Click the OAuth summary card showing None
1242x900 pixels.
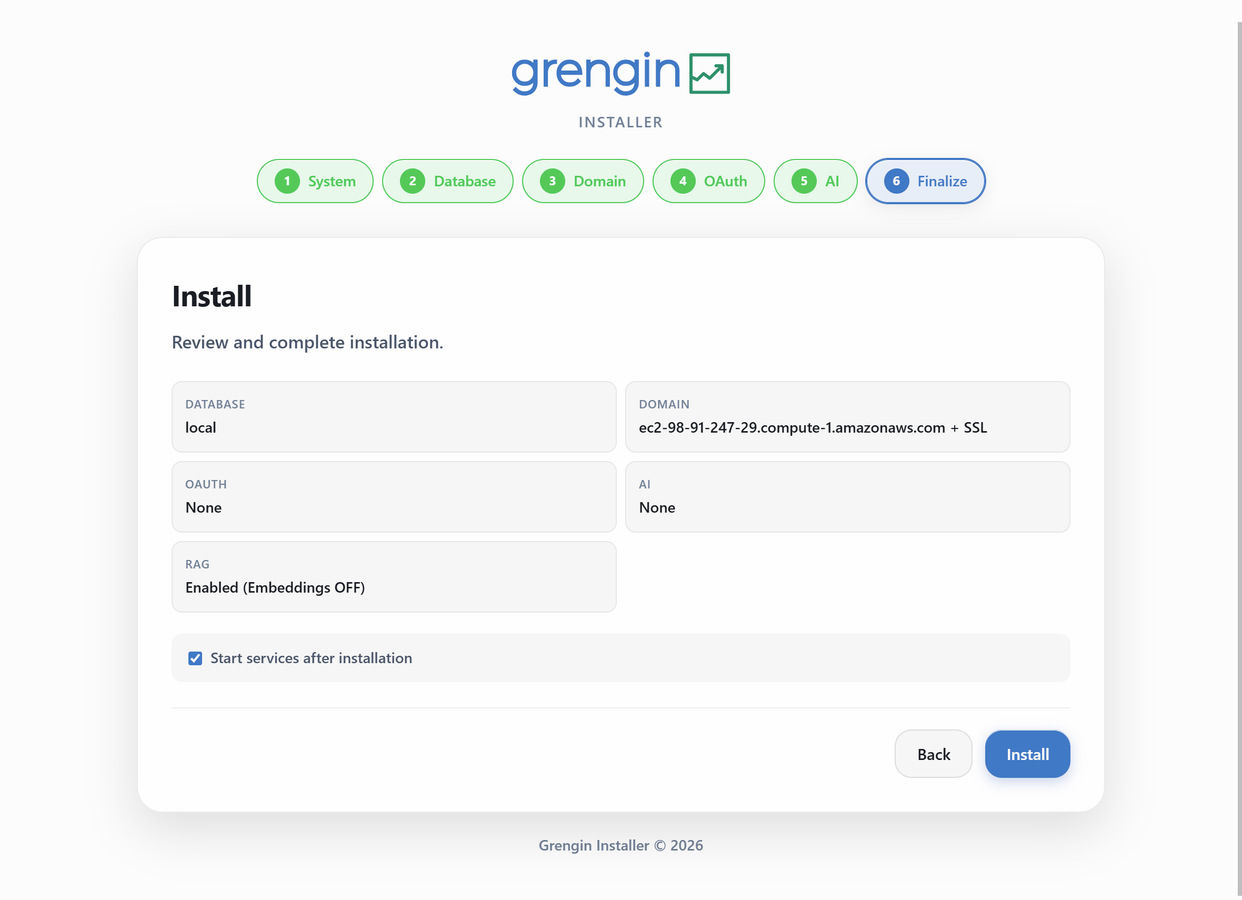[x=394, y=497]
